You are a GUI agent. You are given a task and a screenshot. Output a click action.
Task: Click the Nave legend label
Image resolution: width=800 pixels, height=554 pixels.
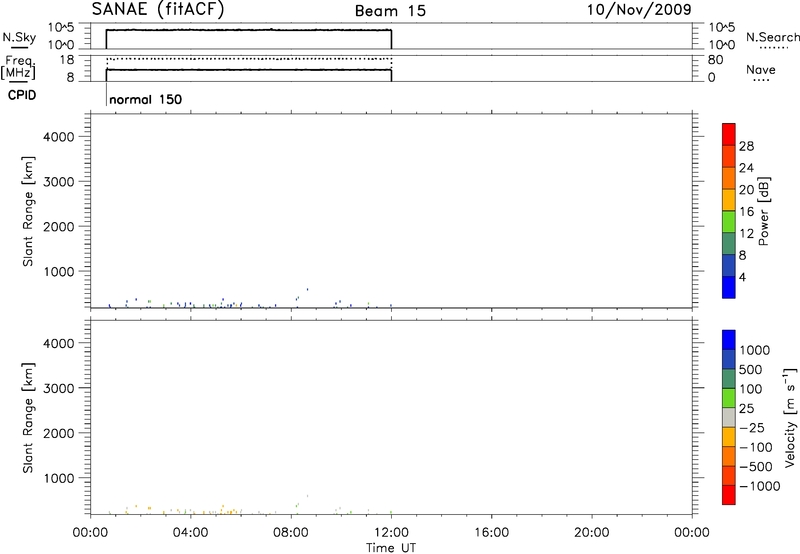(x=761, y=69)
